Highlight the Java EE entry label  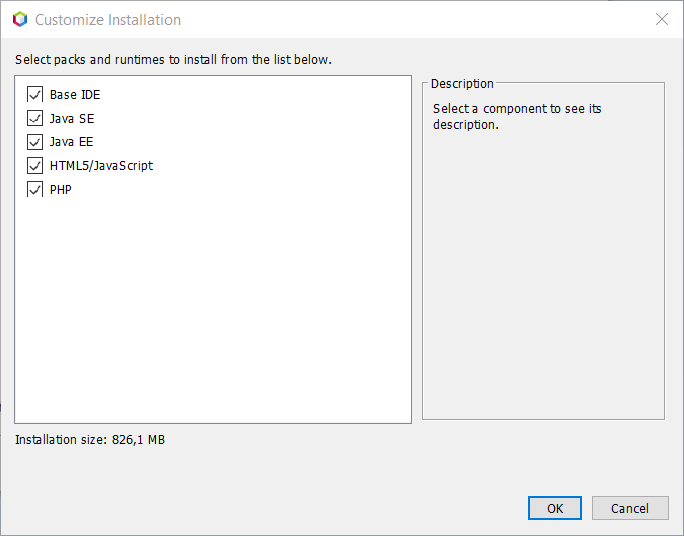[x=72, y=142]
